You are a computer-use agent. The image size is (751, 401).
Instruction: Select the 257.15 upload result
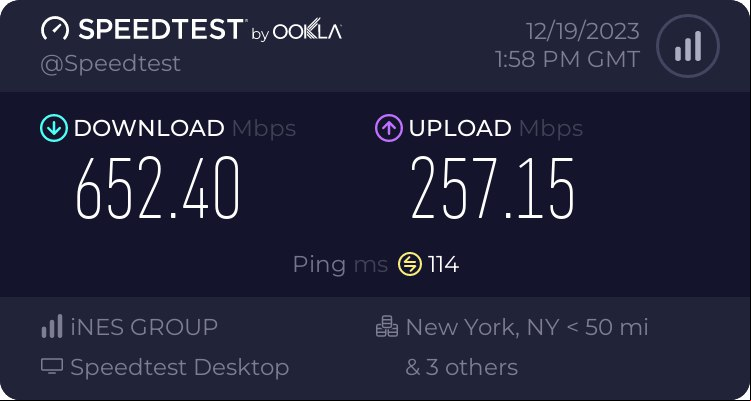tap(492, 189)
